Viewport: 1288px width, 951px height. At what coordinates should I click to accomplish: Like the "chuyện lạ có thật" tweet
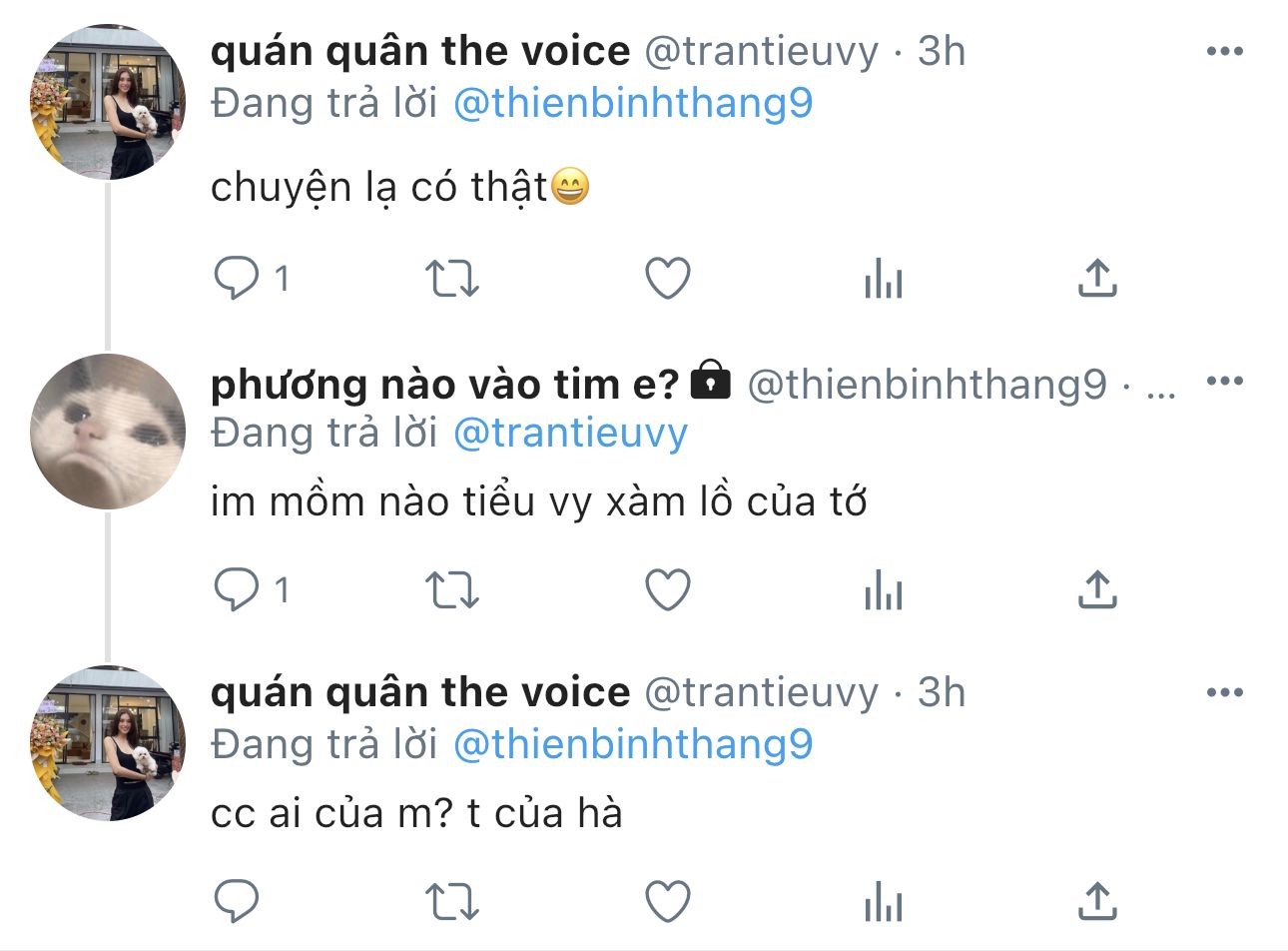tap(667, 279)
